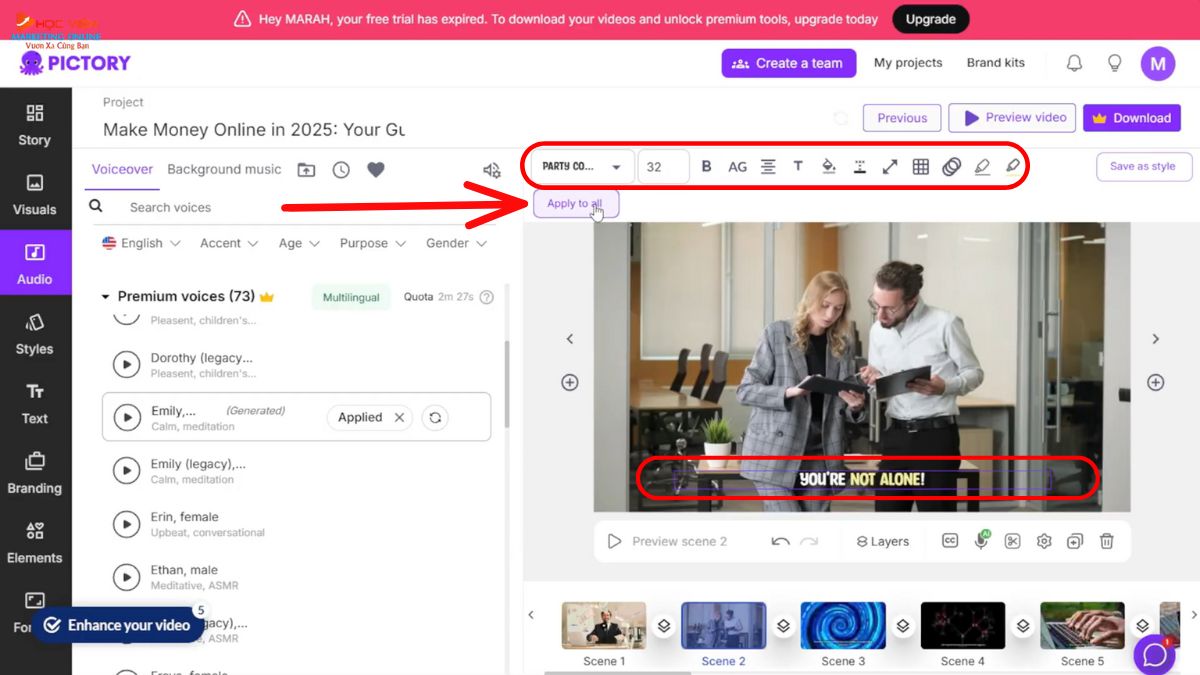Open text color T icon
The height and width of the screenshot is (675, 1200).
(798, 167)
